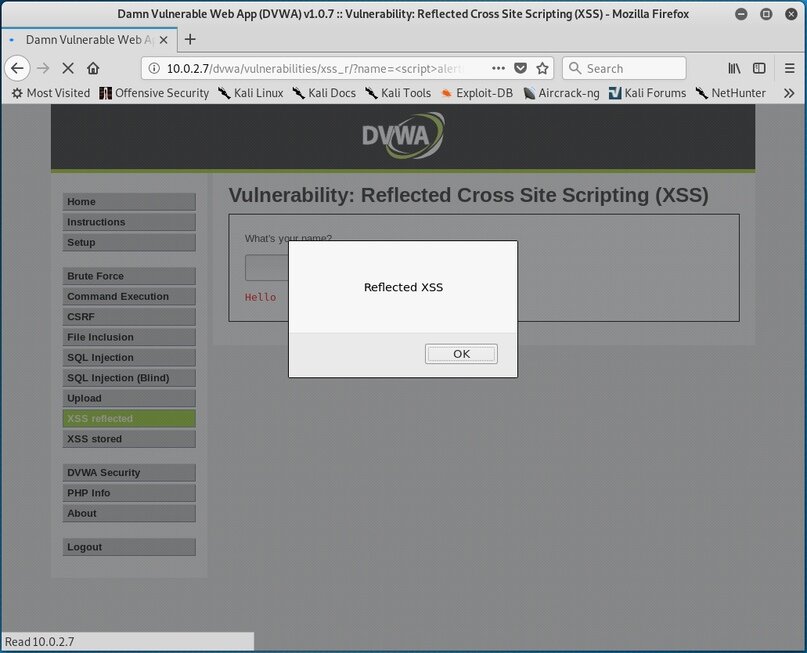
Task: Open a new tab with plus button
Action: [190, 39]
